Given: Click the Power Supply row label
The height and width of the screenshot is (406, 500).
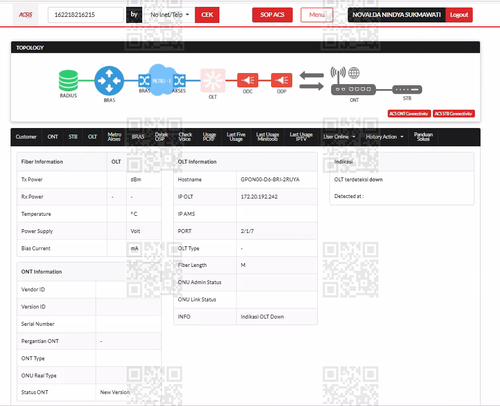Looking at the screenshot, I should point(37,231).
